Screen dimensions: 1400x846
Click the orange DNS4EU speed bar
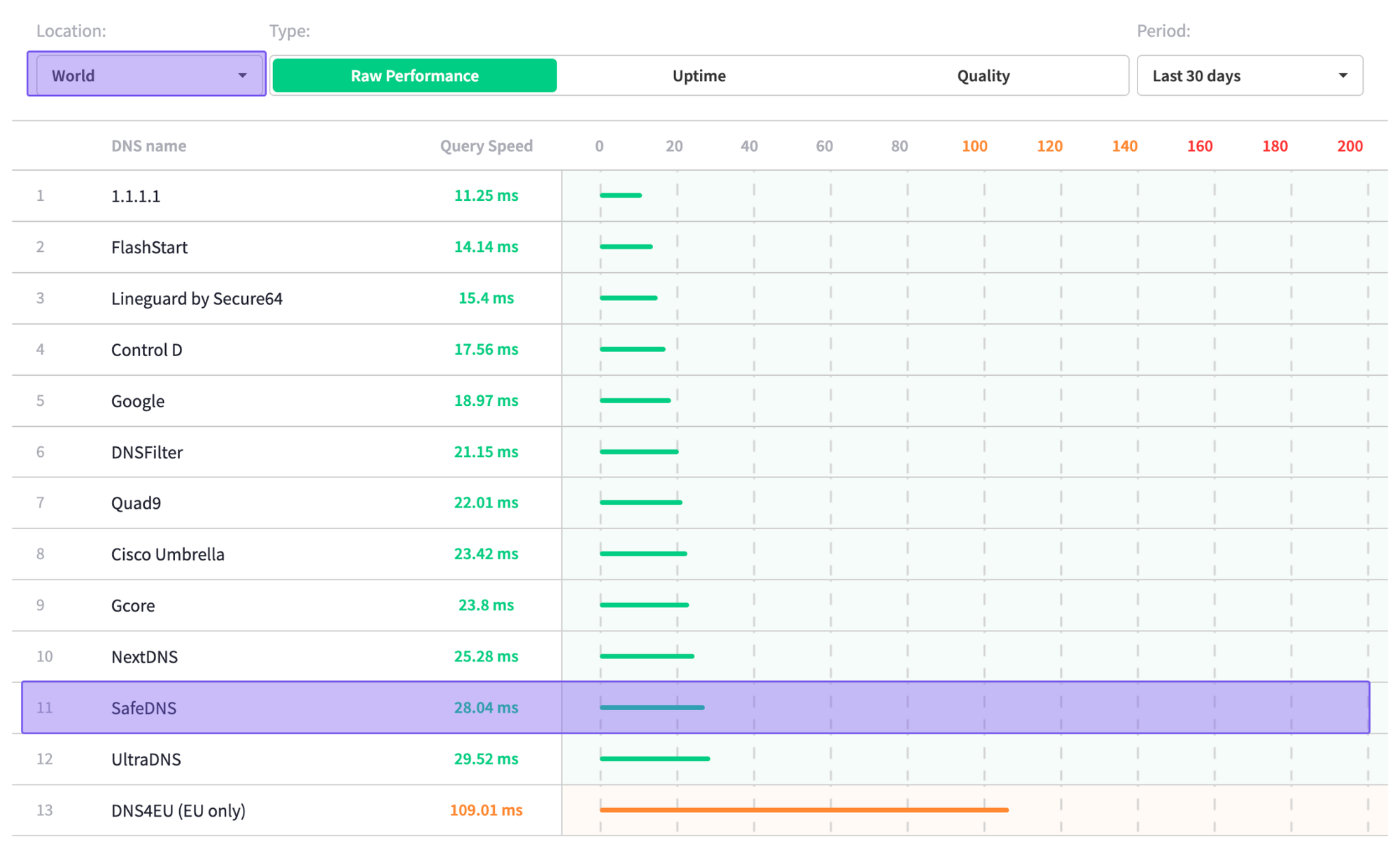(x=804, y=810)
